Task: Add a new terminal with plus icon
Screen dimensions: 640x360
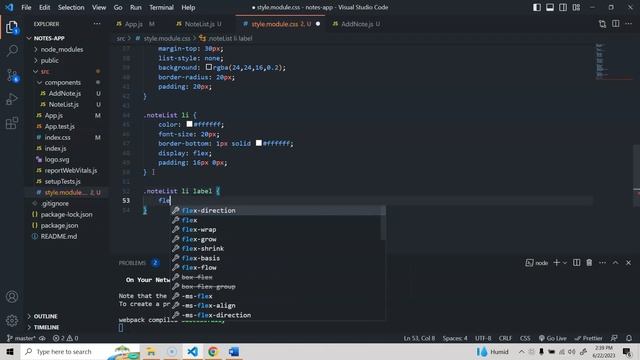Action: [x=556, y=263]
